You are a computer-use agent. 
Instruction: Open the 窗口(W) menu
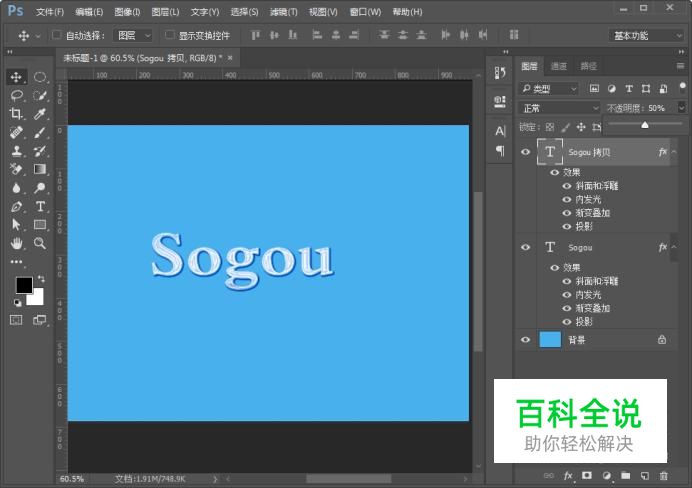[365, 12]
